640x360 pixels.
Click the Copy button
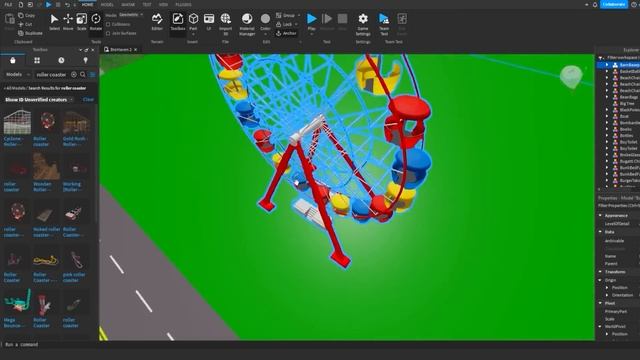point(27,16)
